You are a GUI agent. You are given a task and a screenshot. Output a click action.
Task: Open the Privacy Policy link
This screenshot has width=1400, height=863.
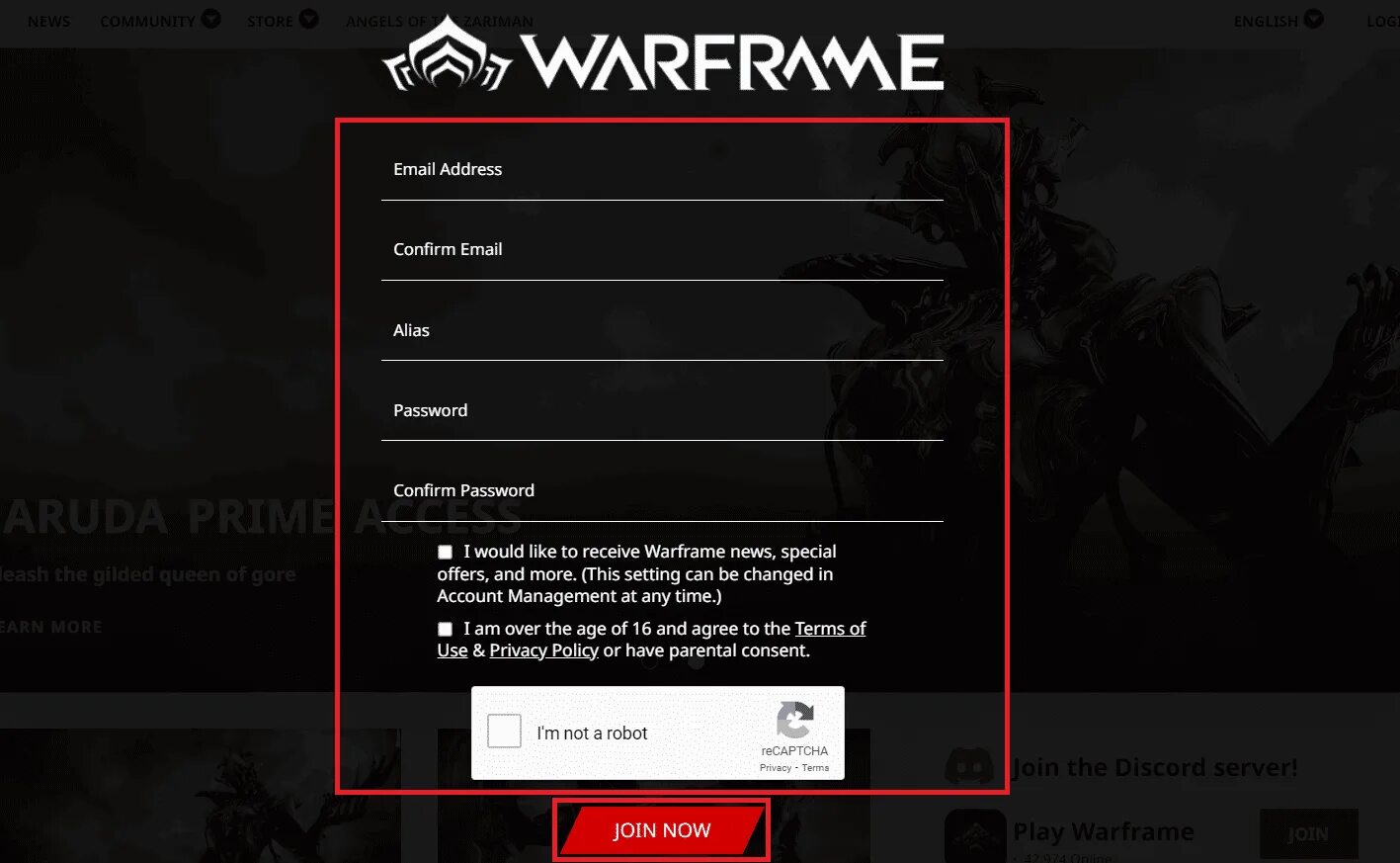[x=543, y=650]
